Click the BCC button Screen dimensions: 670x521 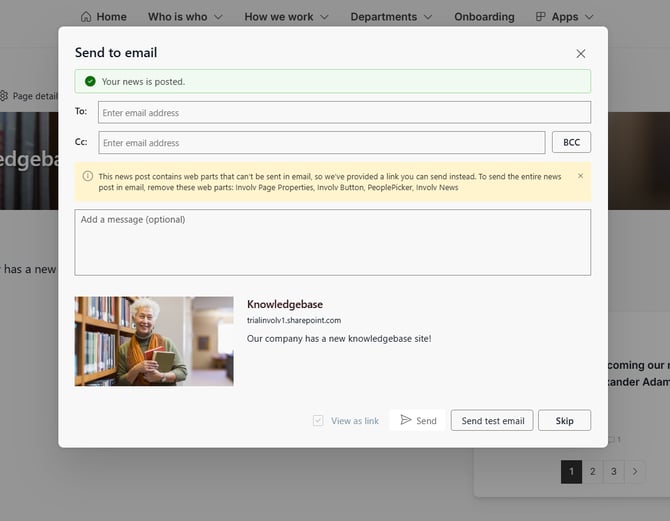click(571, 143)
